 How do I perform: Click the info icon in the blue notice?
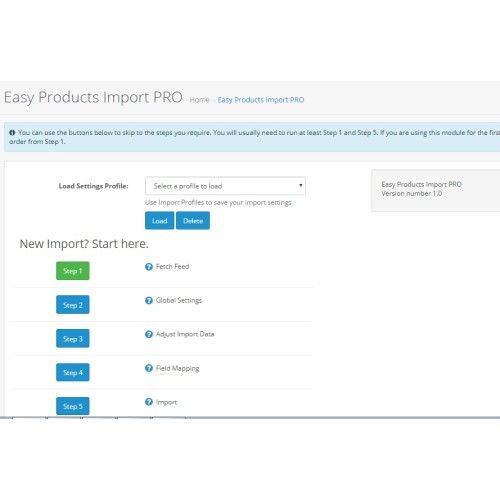click(12, 133)
